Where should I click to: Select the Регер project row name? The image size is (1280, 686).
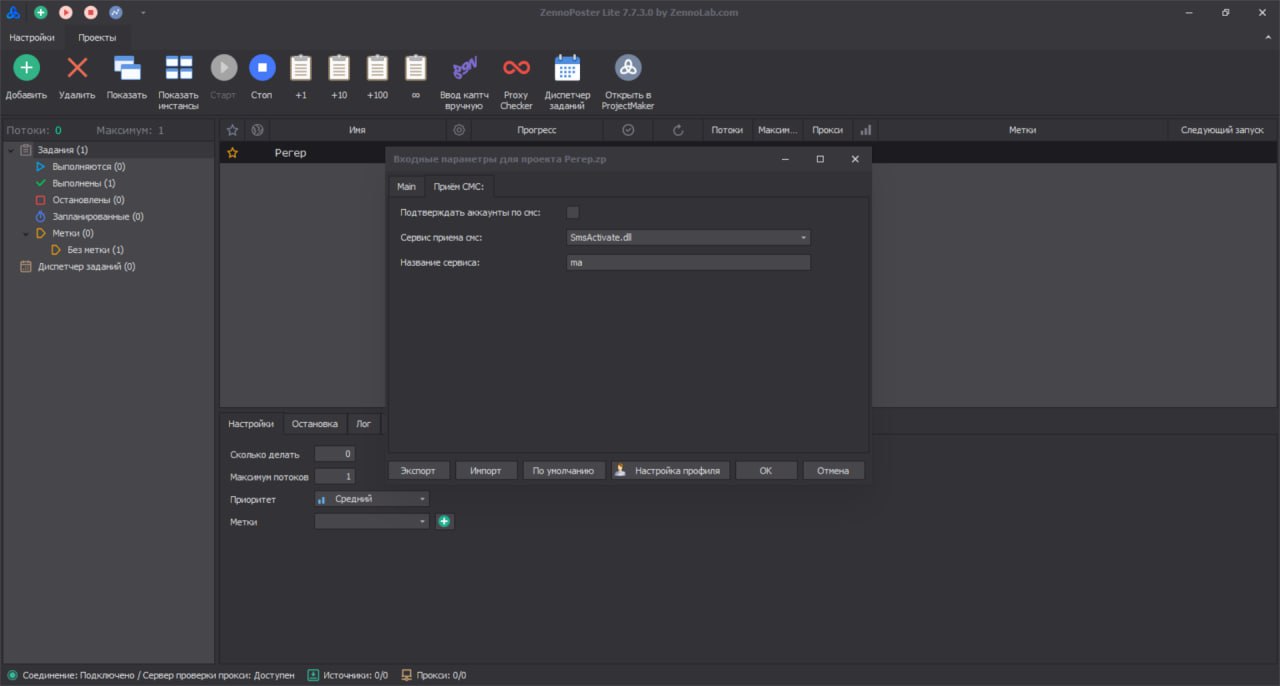pos(290,153)
